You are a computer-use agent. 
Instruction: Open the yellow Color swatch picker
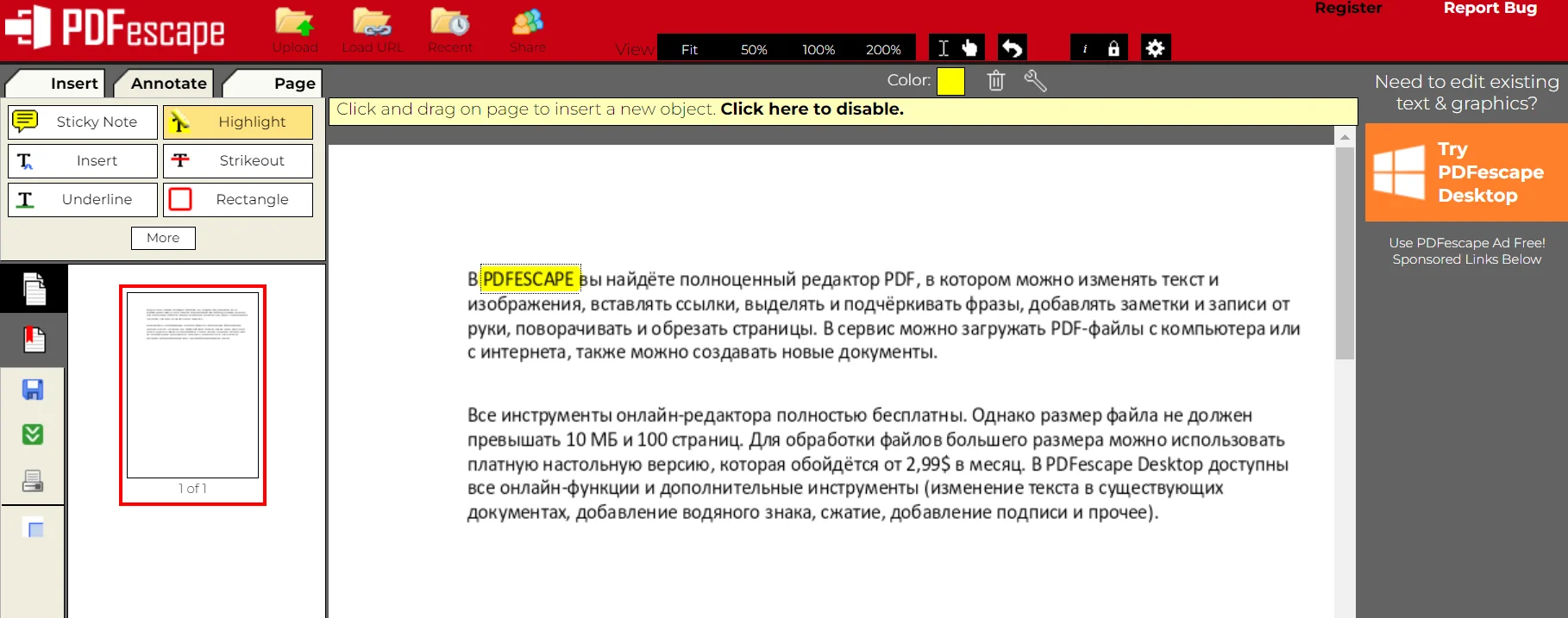pyautogui.click(x=950, y=81)
